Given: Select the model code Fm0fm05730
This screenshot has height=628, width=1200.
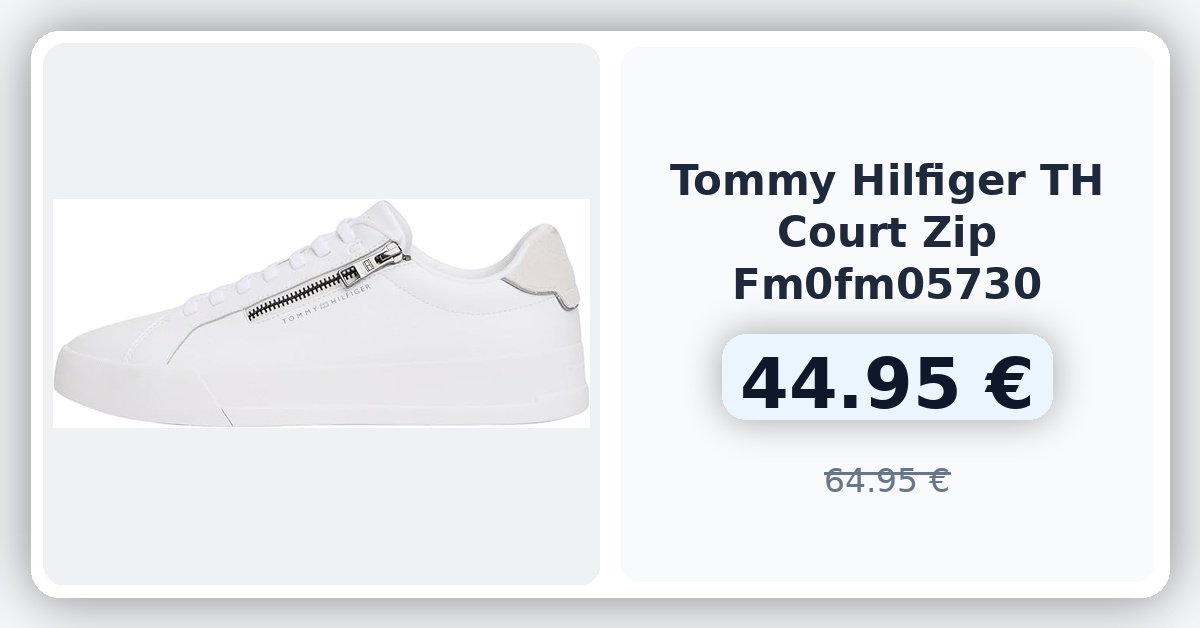Looking at the screenshot, I should pyautogui.click(x=887, y=285).
